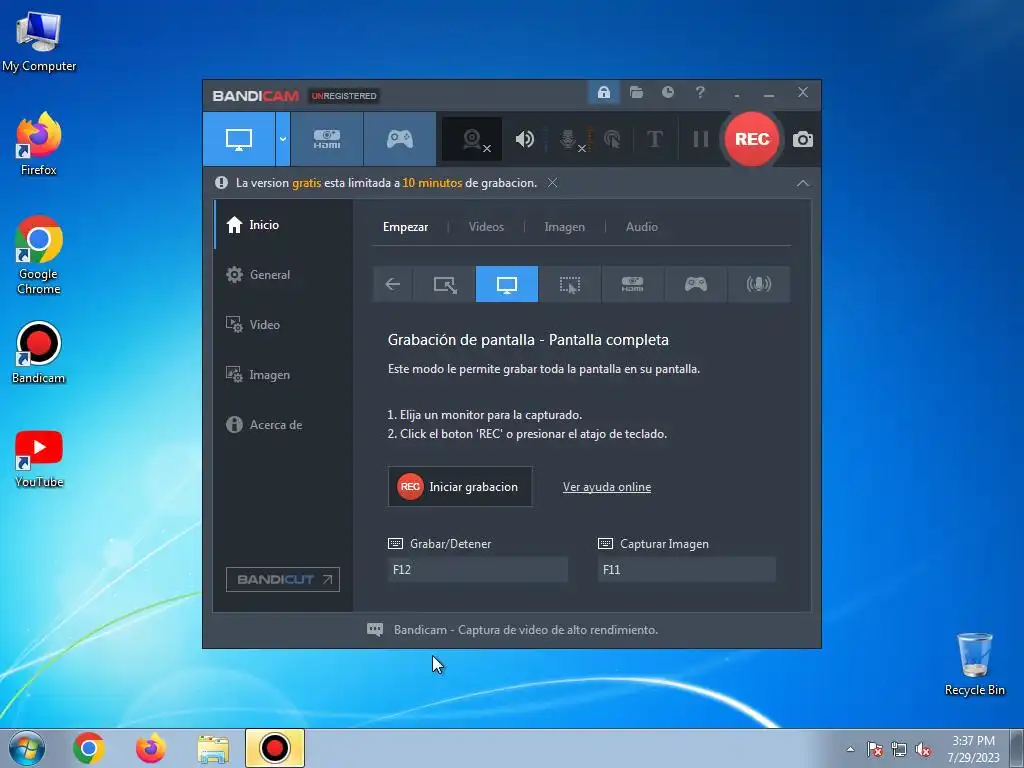The image size is (1024, 768).
Task: Dismiss the free version limit notice
Action: (552, 183)
